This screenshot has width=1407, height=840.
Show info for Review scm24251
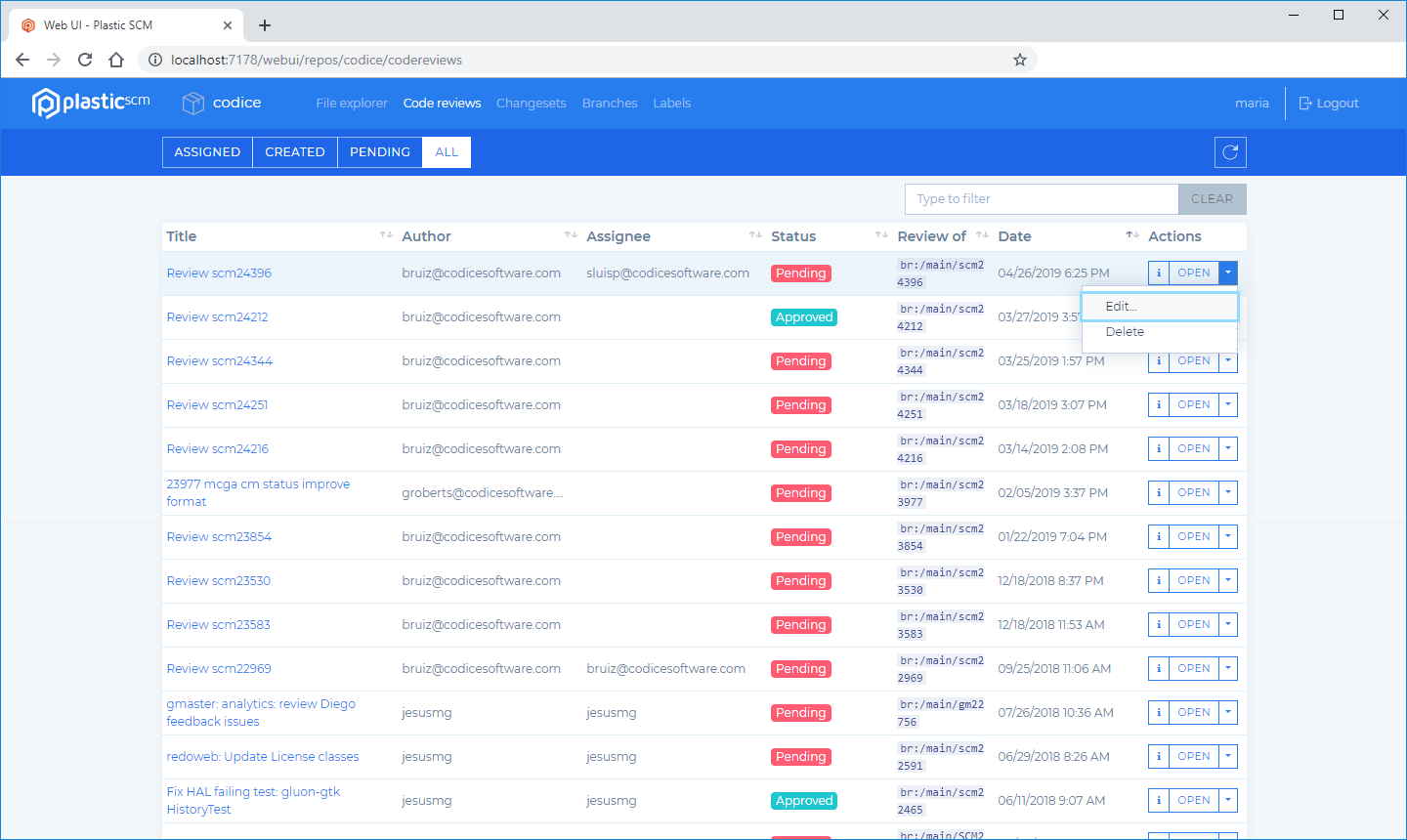coord(1159,405)
